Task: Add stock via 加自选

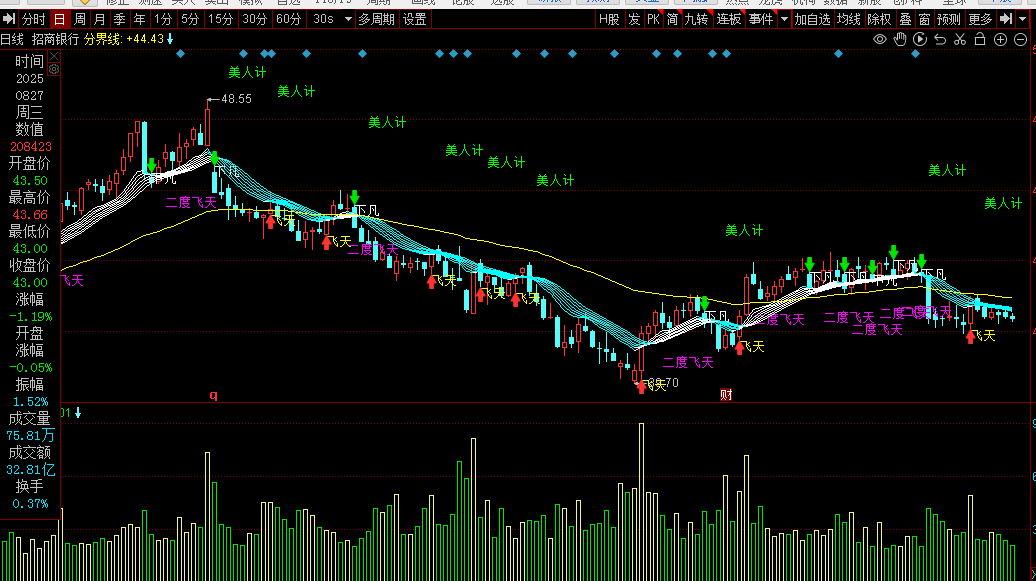Action: [812, 19]
